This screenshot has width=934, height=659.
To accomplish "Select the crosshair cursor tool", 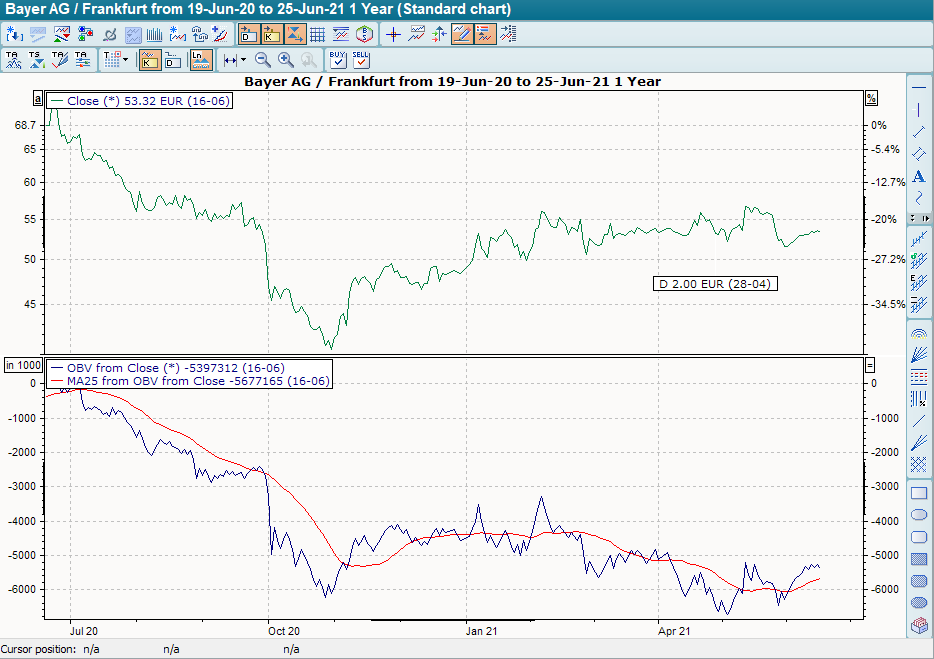I will coord(393,33).
